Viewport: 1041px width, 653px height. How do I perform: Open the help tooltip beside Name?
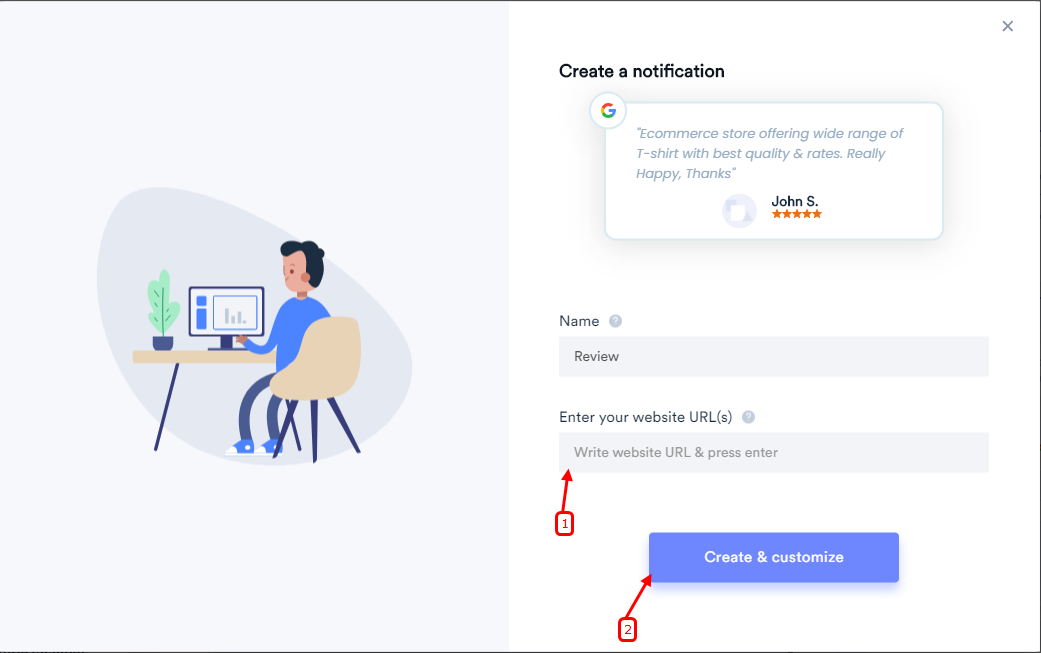(615, 321)
